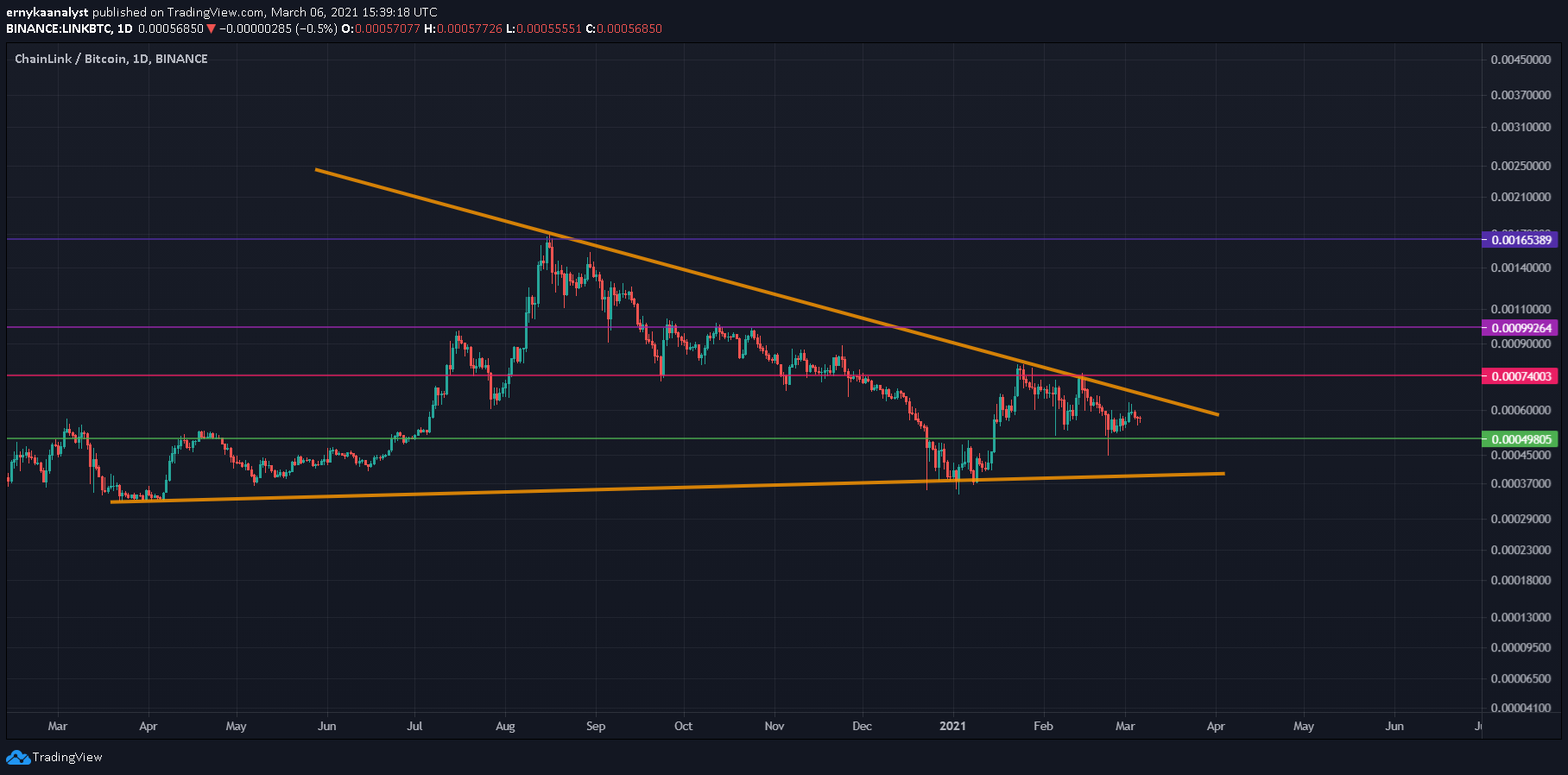Click the red down-arrow price change indicator
The width and height of the screenshot is (1568, 775).
(211, 28)
